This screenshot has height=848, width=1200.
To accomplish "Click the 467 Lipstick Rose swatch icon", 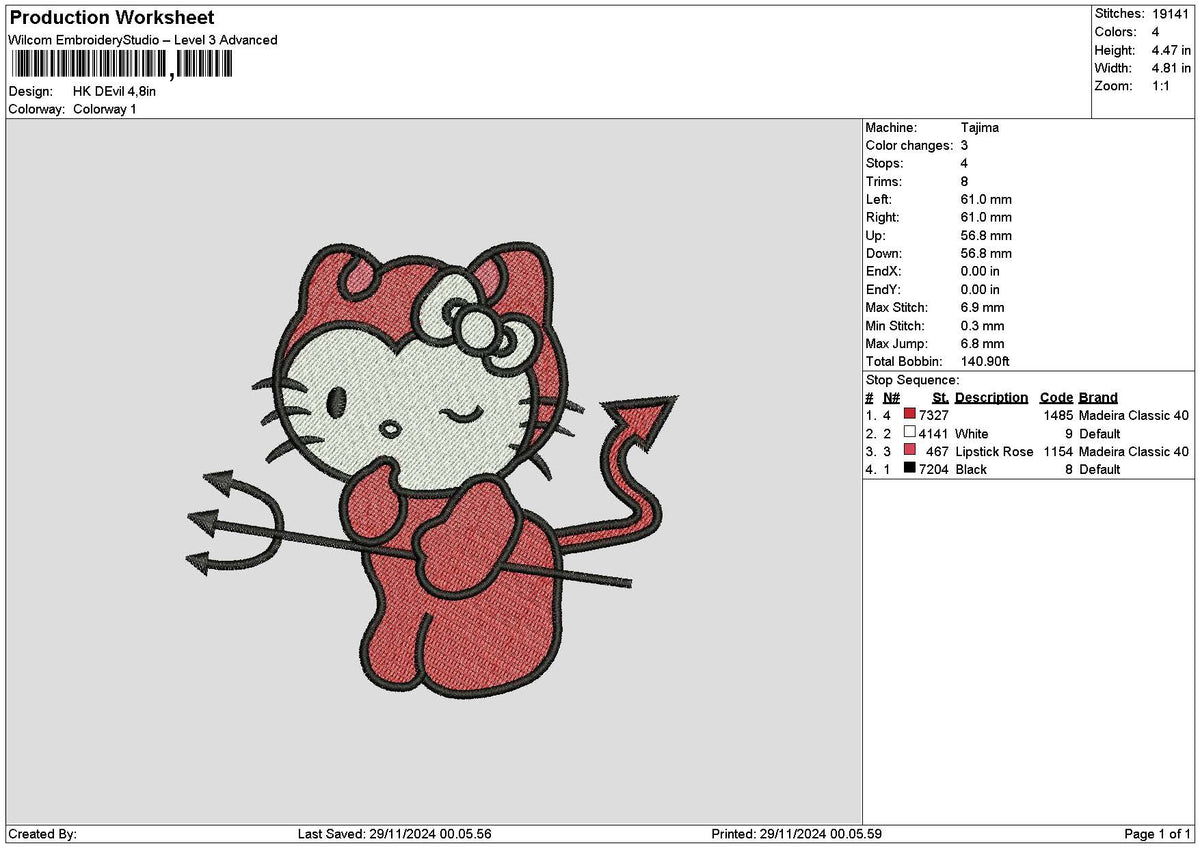I will pos(909,451).
